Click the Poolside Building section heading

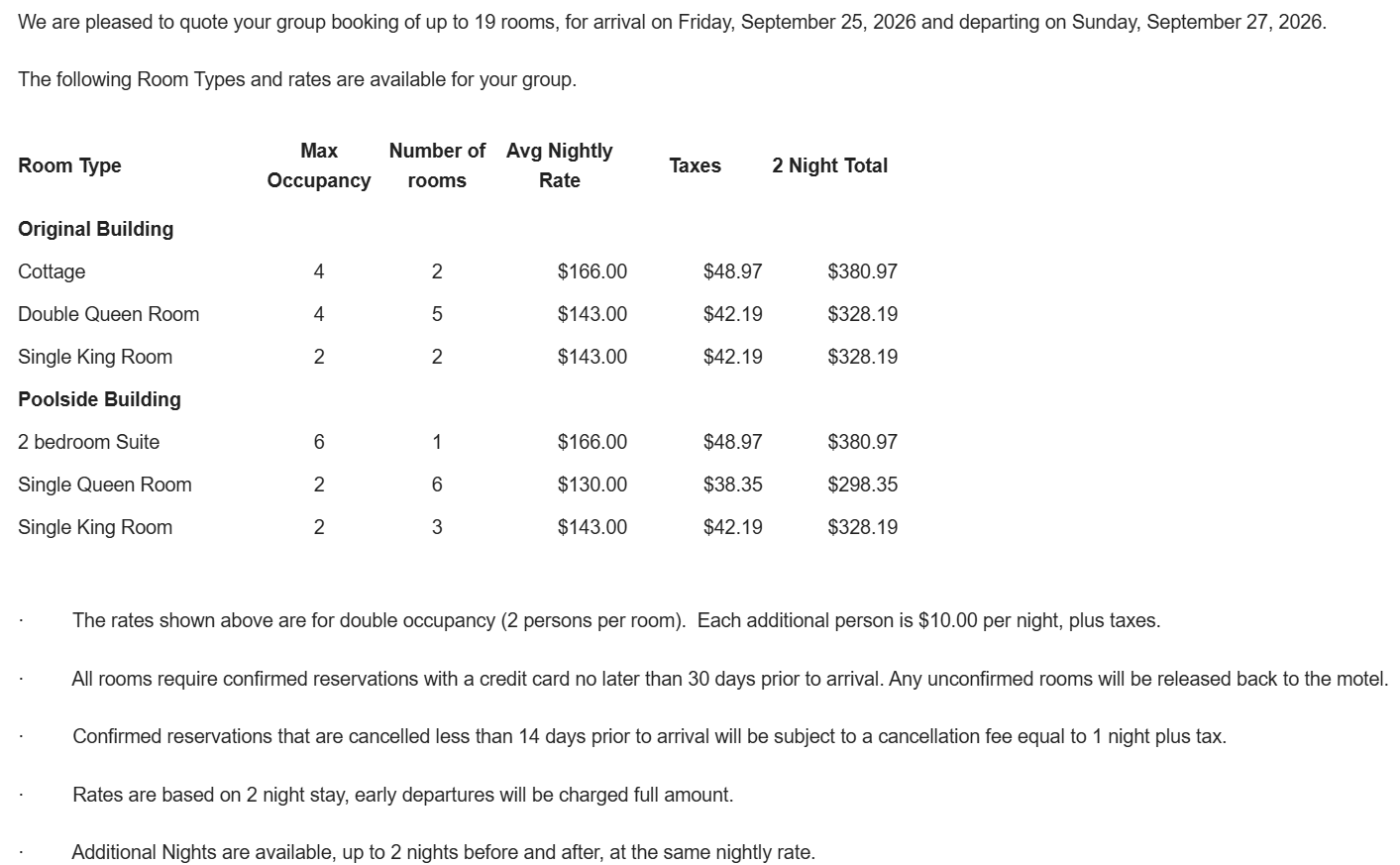100,399
